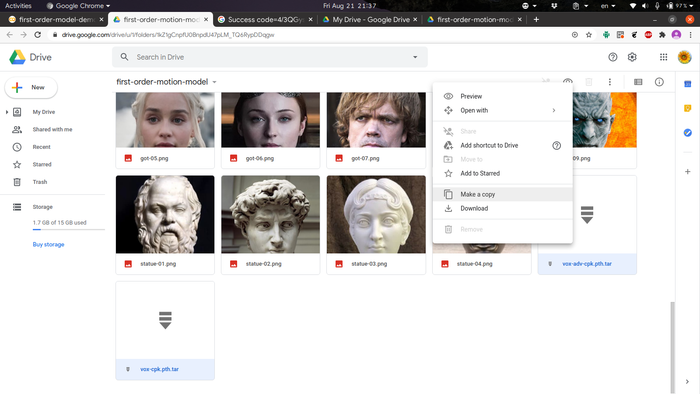Screen dimensions: 700x394
Task: Choose Add to Starred
Action: click(503, 174)
